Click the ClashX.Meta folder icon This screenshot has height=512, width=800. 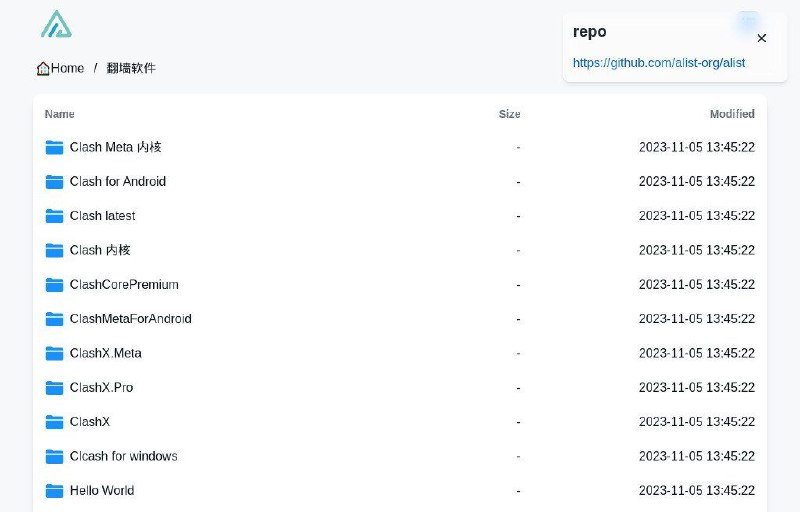[x=54, y=354]
